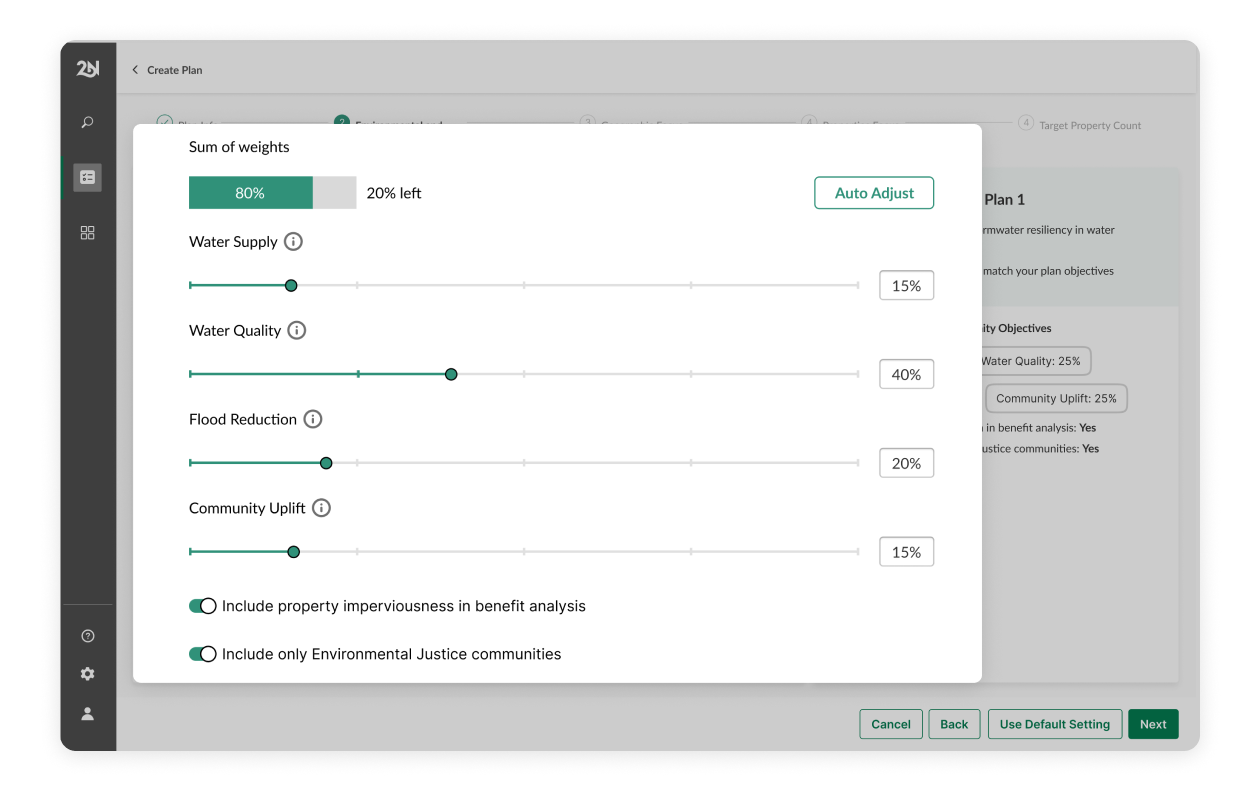Click the 2N logo in sidebar
This screenshot has height=791, width=1260.
[87, 69]
